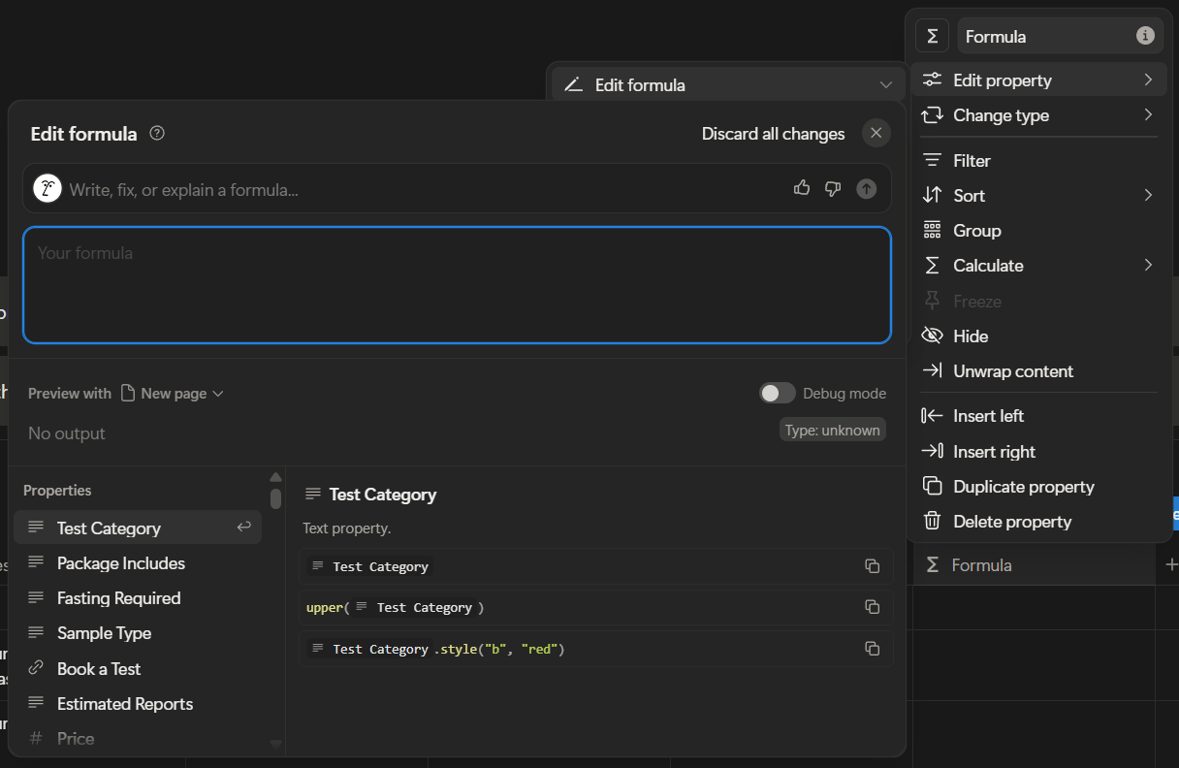
Task: Select Package Includes in properties list
Action: click(121, 563)
